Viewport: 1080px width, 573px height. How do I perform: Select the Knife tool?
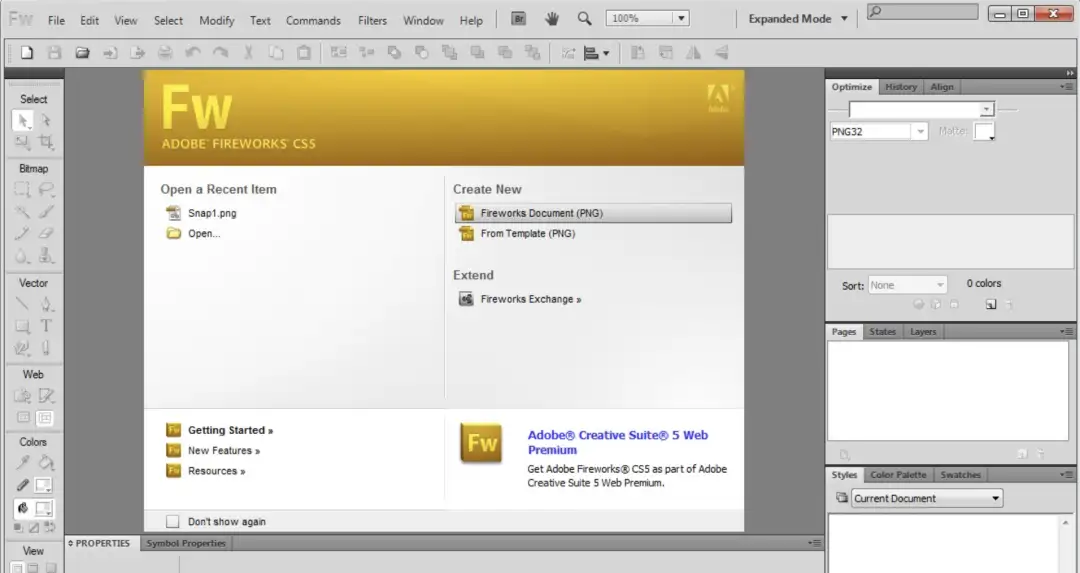tap(45, 348)
